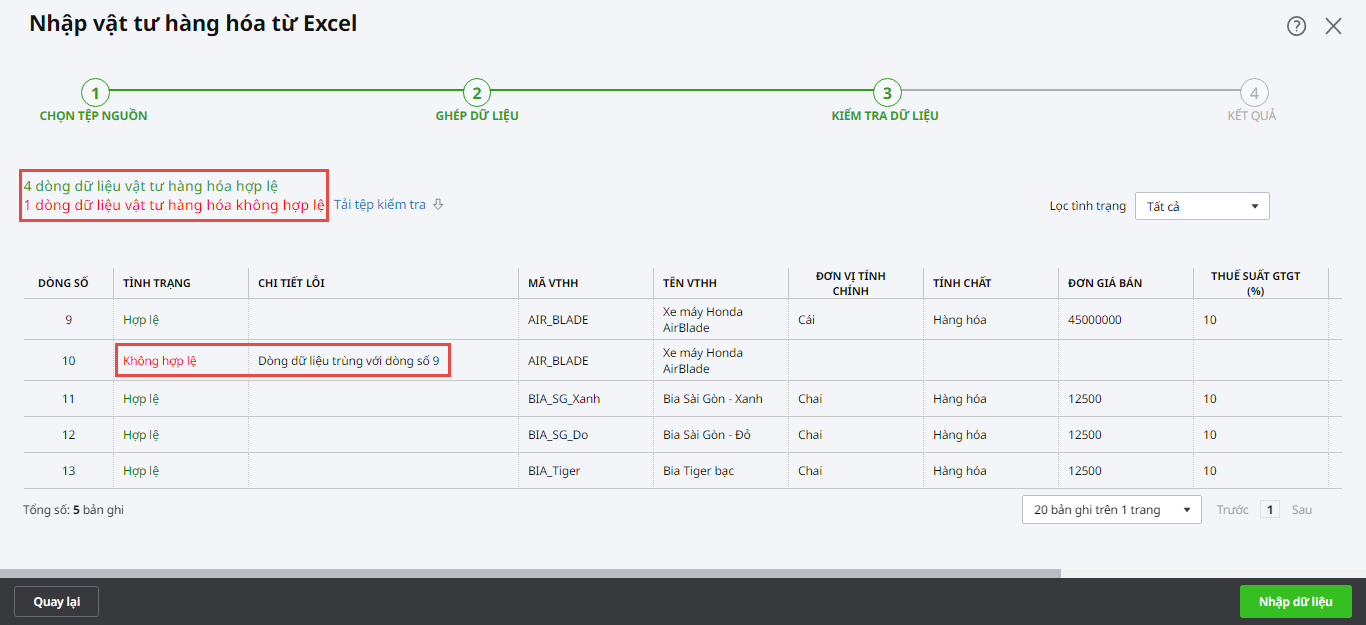Go to the next page with Sau

point(1301,510)
